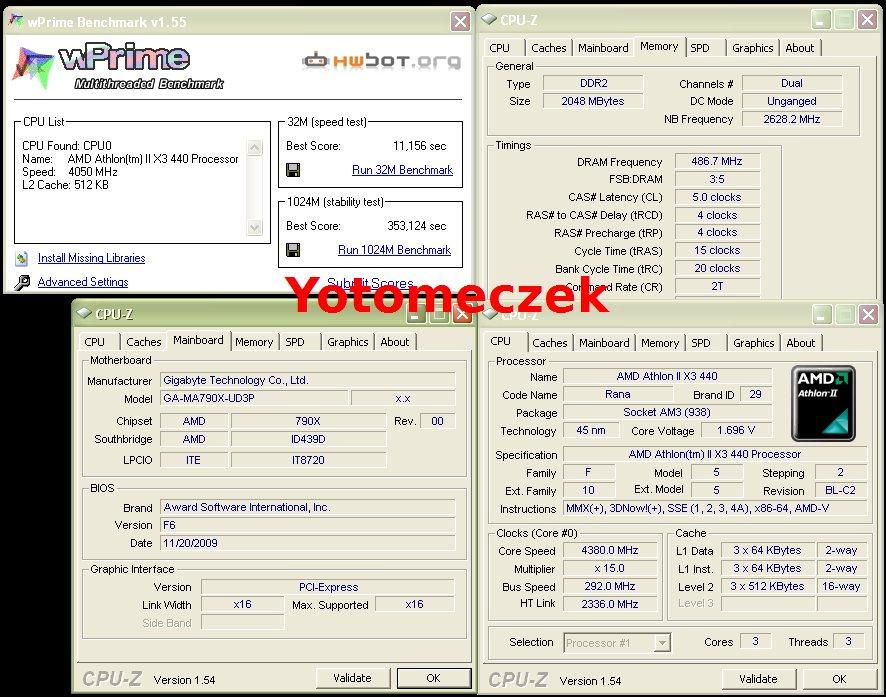Image resolution: width=886 pixels, height=697 pixels.
Task: Open About tab in CPU window
Action: [x=801, y=343]
